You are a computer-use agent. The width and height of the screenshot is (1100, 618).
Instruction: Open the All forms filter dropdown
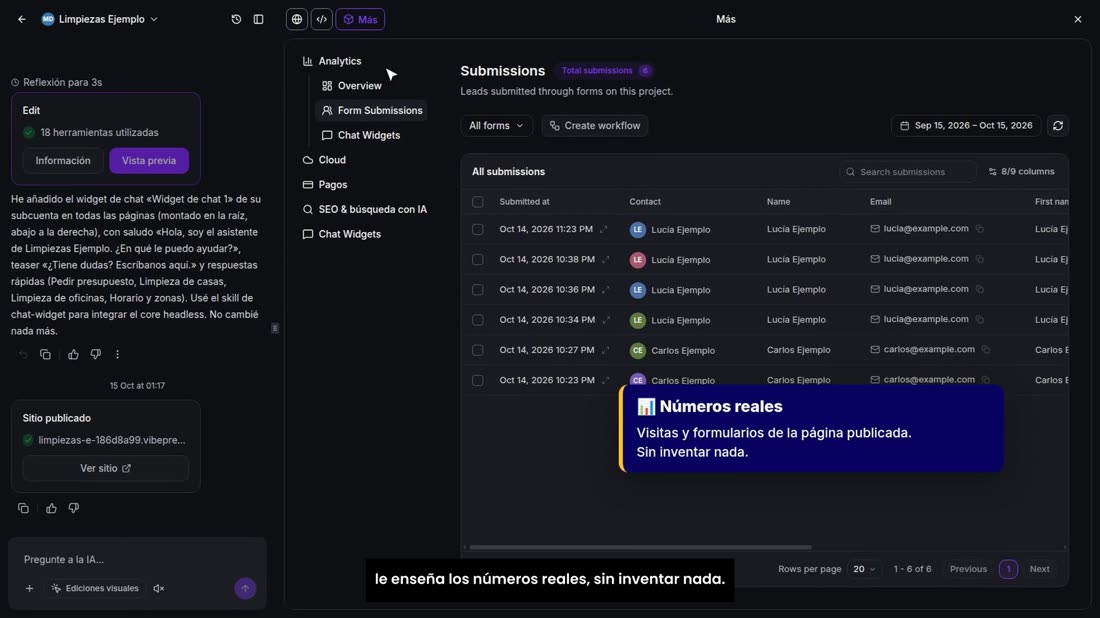pos(496,126)
